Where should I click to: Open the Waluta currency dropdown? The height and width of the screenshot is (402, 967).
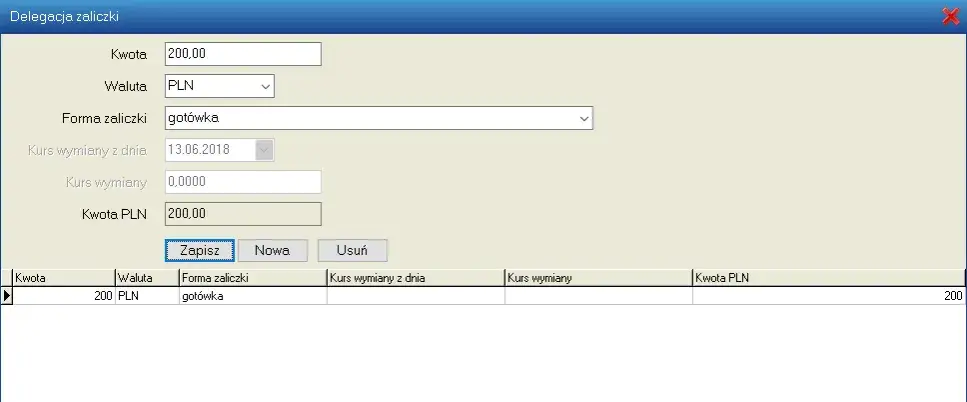pyautogui.click(x=265, y=87)
